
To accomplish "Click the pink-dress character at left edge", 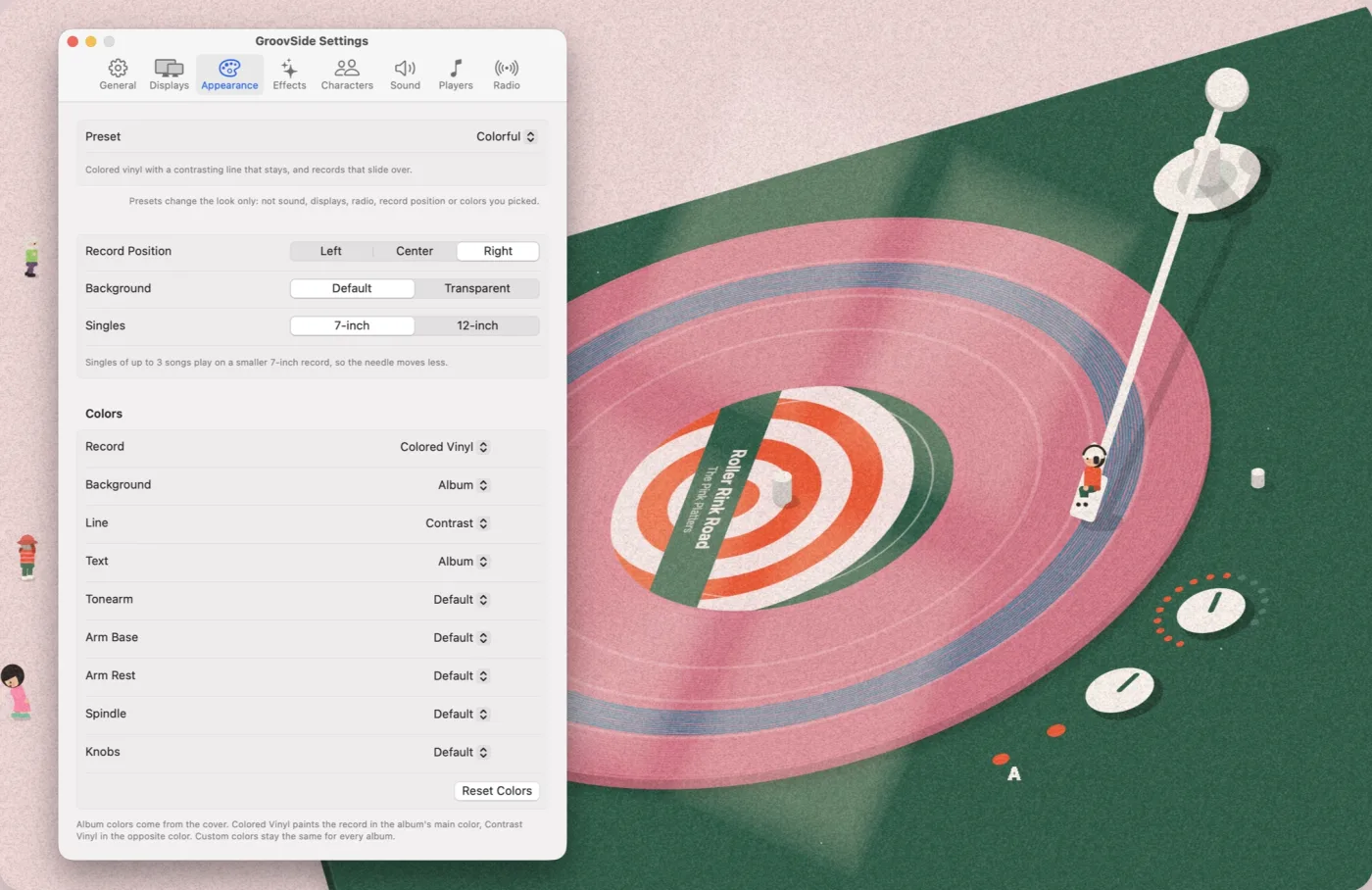I will (x=16, y=692).
